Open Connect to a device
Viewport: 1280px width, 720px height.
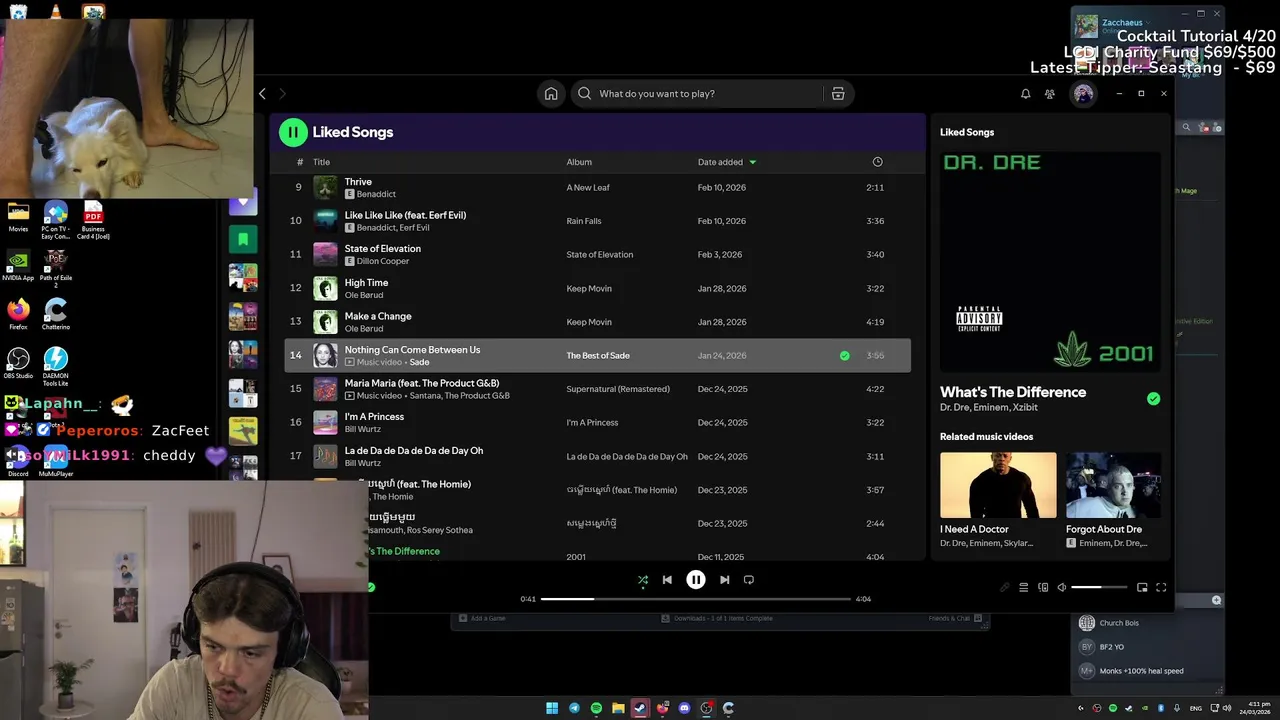coord(1043,588)
